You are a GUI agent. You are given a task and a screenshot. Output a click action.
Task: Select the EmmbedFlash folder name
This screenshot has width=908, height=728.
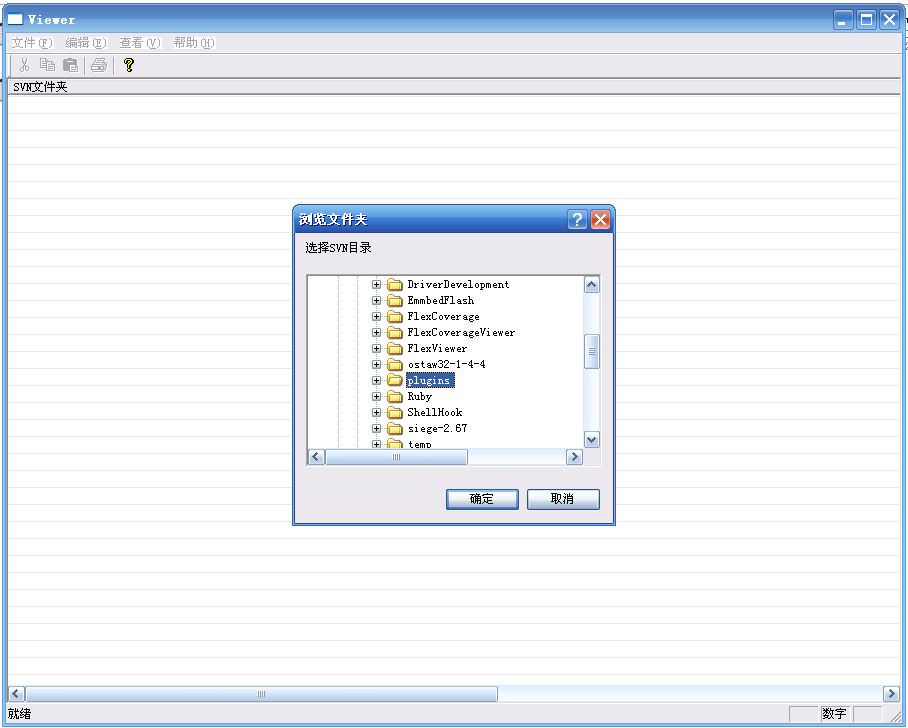tap(441, 301)
